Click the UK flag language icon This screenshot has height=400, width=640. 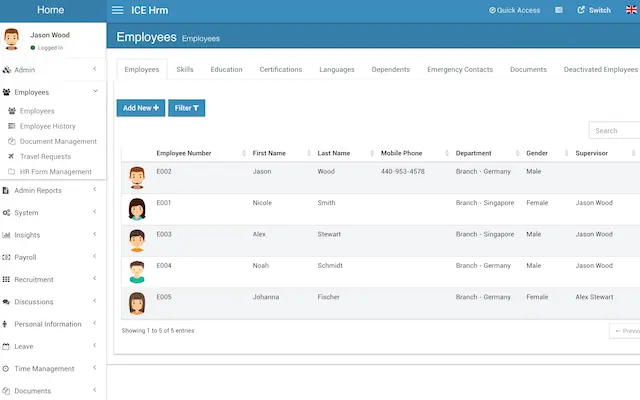(x=630, y=10)
